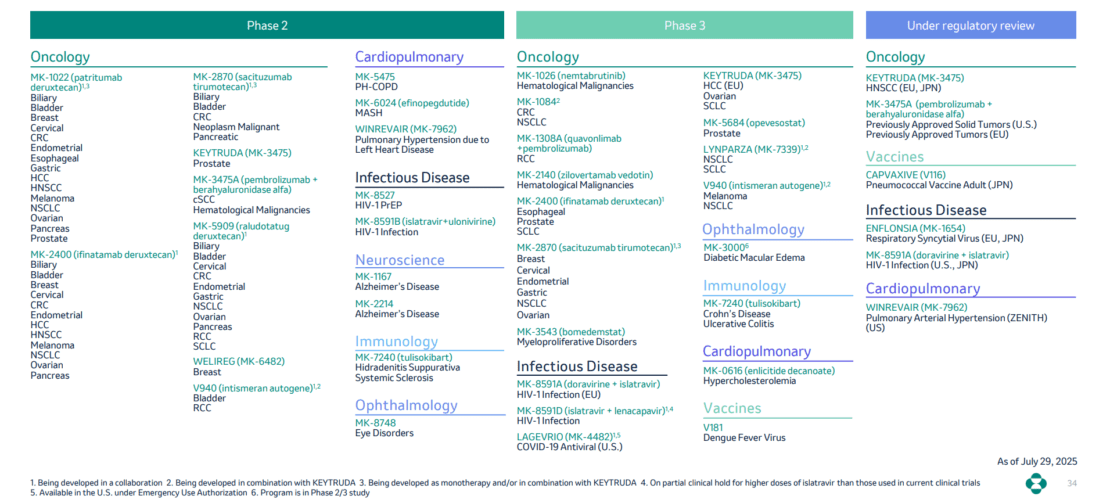Select the Phase 3 header tab
The image size is (1110, 503).
[x=684, y=25]
